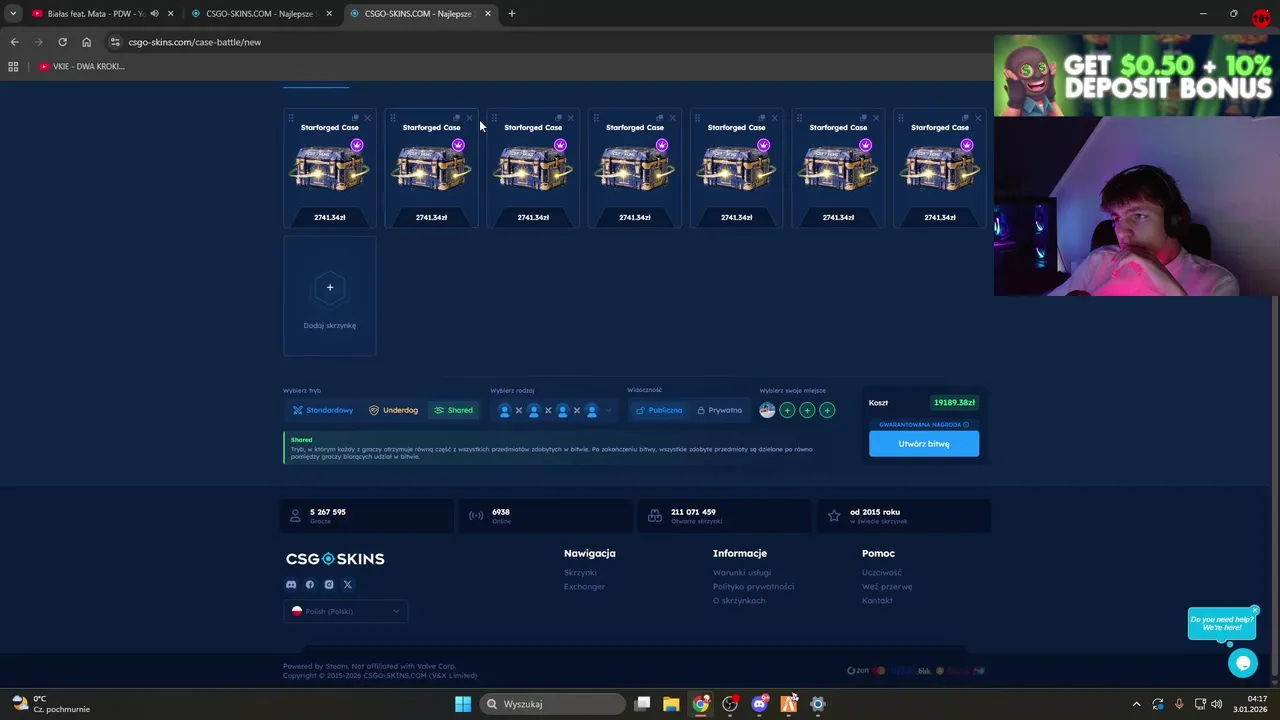Select the Underdog battle mode
Image resolution: width=1280 pixels, height=720 pixels.
tap(394, 410)
